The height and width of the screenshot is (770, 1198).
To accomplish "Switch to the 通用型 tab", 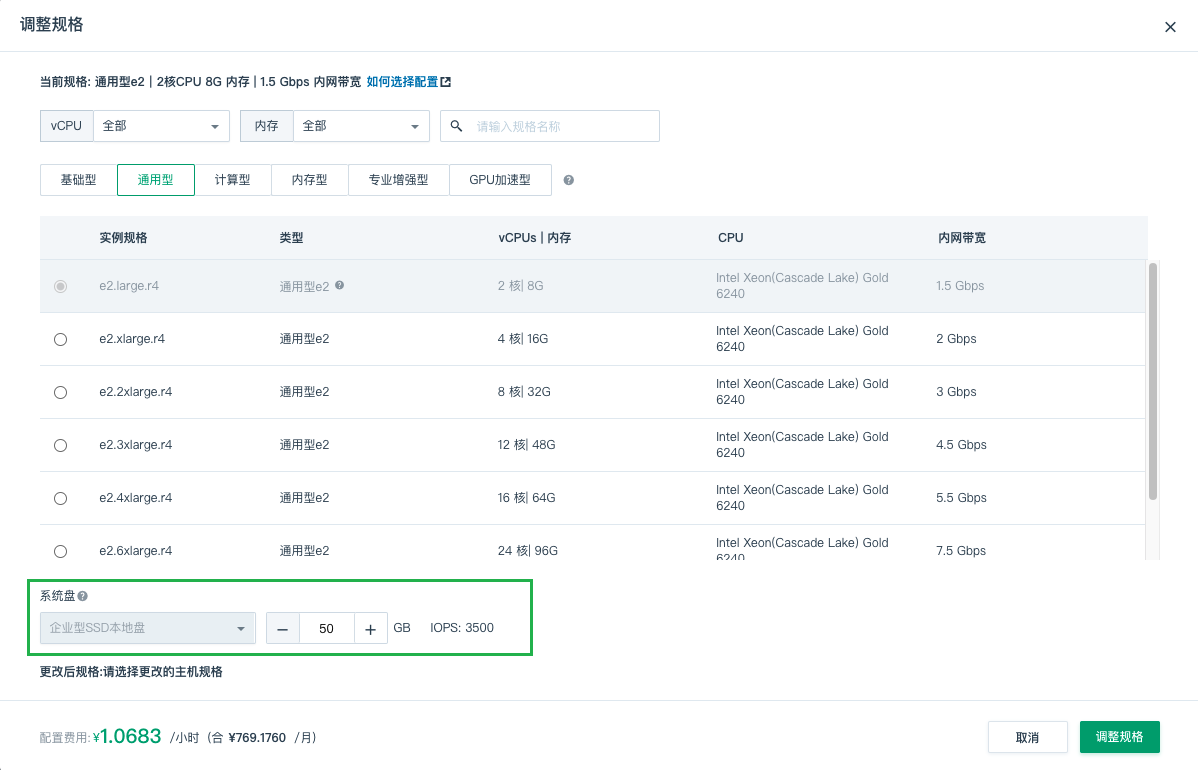I will [x=156, y=180].
